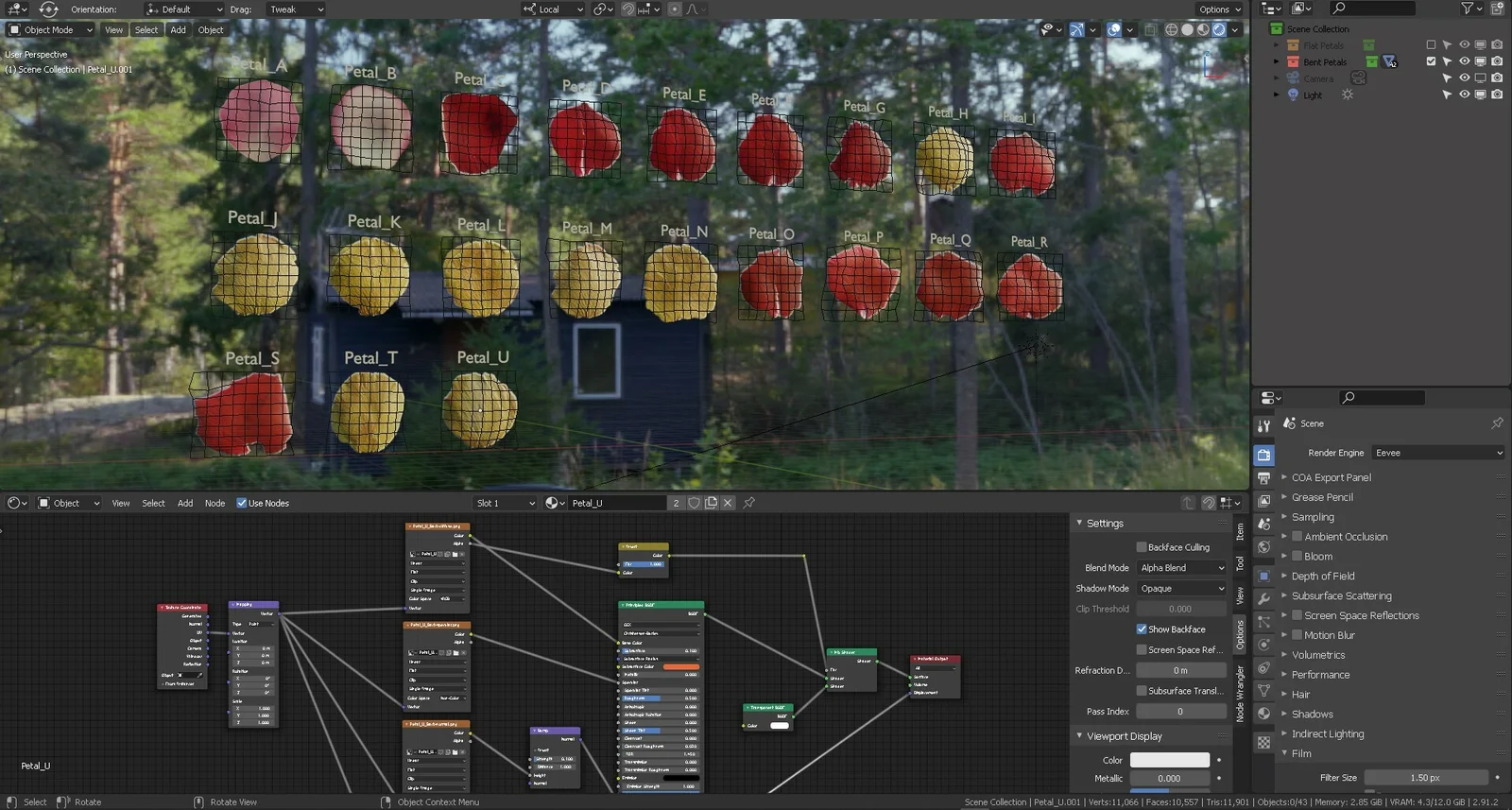
Task: Click the Filter Size value field
Action: click(x=1425, y=778)
